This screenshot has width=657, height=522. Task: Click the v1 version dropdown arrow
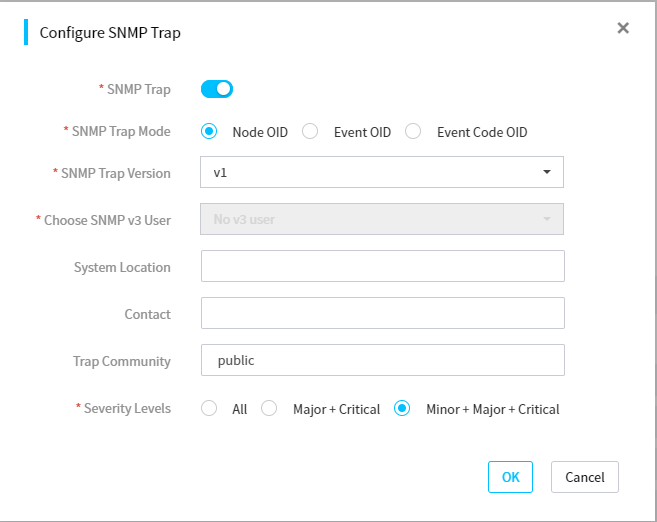coord(546,172)
